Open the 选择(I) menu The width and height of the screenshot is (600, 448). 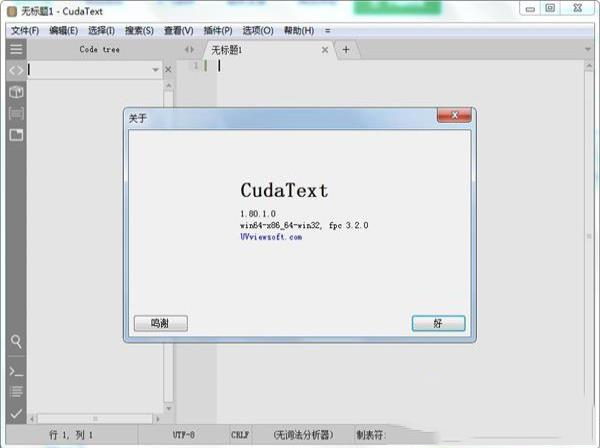click(101, 31)
